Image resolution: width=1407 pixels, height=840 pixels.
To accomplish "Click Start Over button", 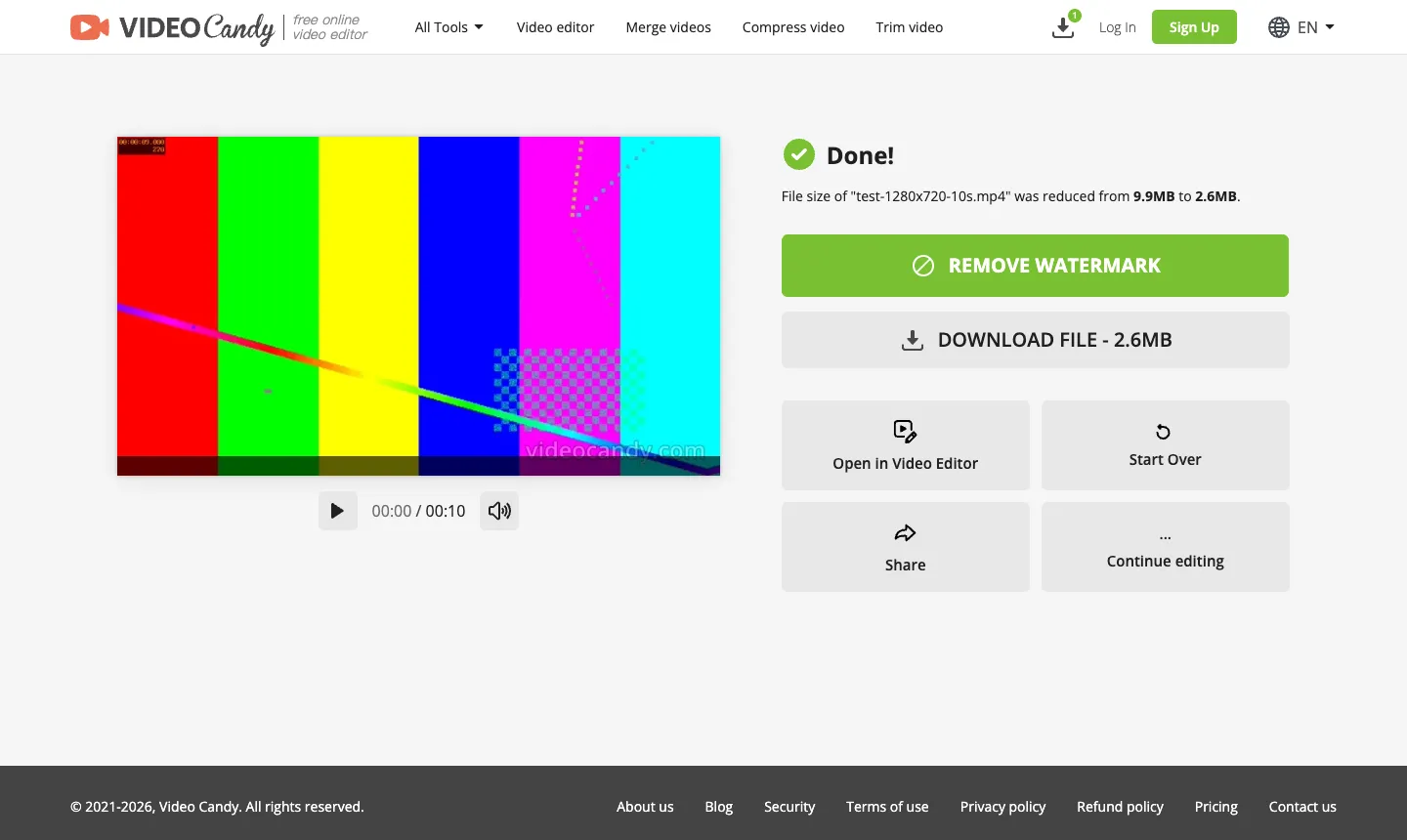I will coord(1166,445).
